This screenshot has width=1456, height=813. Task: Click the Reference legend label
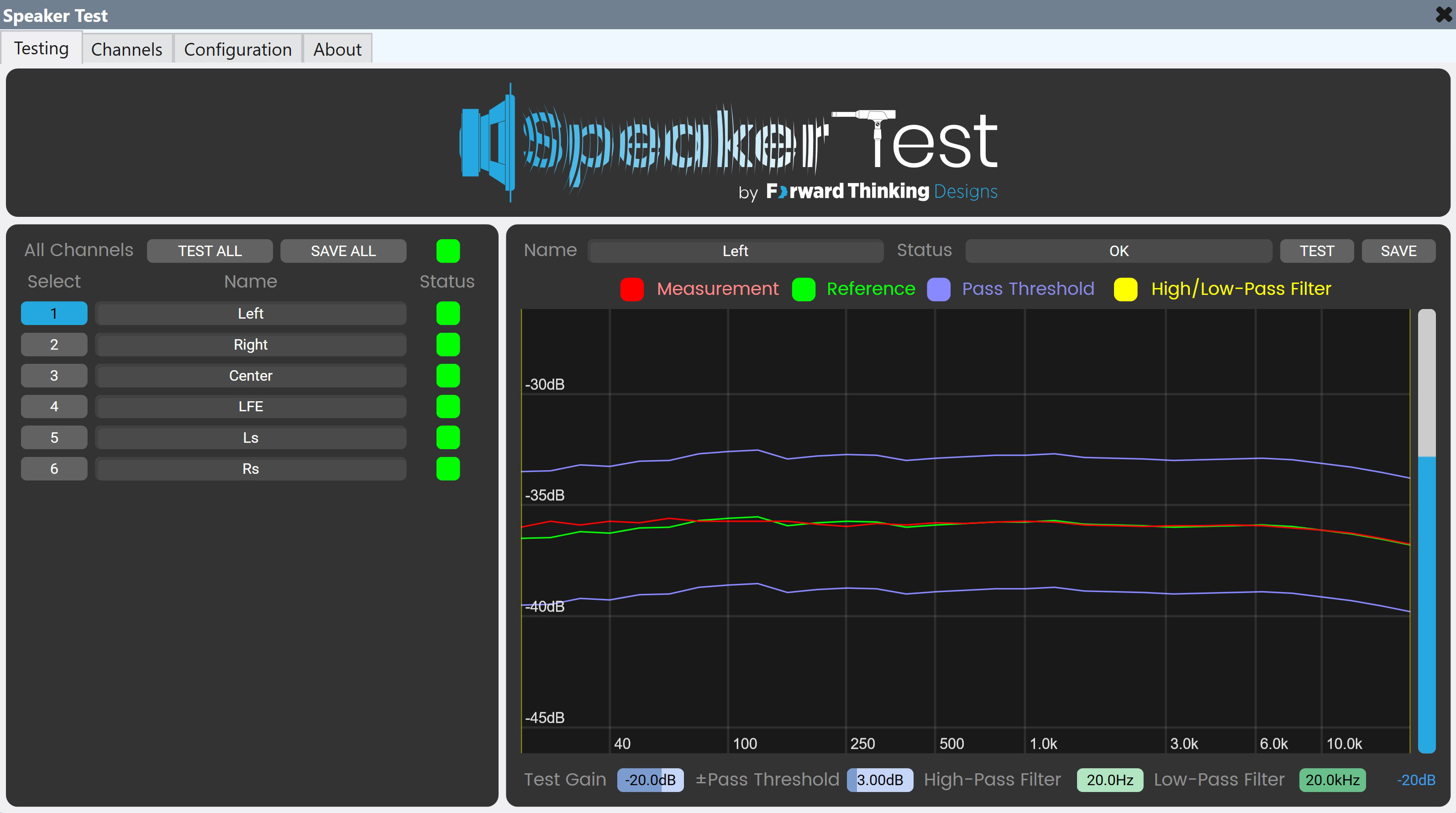[870, 288]
